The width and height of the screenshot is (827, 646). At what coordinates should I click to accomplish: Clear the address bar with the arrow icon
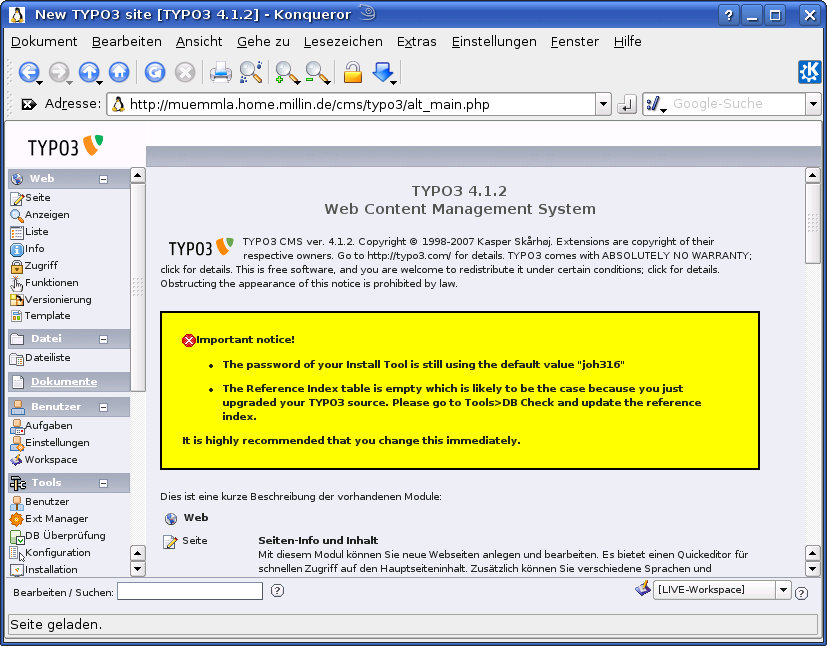tap(28, 104)
